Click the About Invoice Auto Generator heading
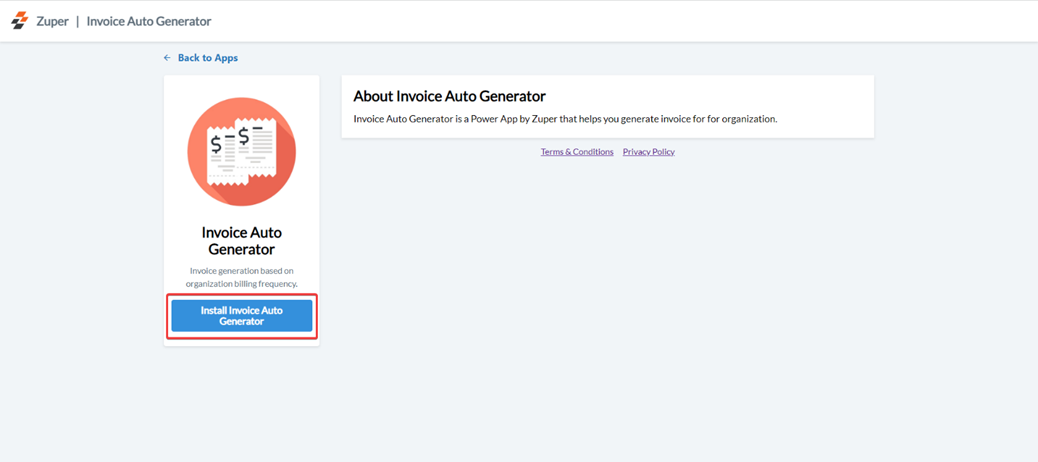Screen dimensions: 1038x462 point(449,96)
